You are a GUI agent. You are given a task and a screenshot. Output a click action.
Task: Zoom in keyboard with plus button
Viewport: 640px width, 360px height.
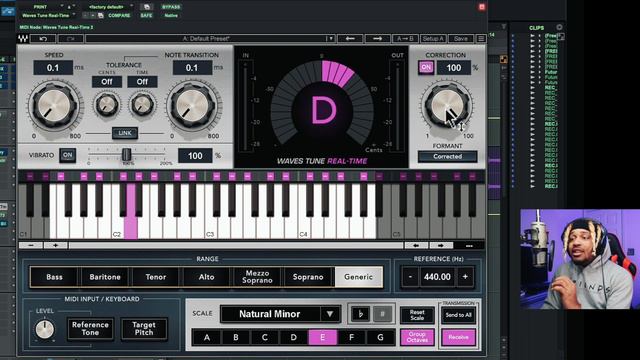click(56, 245)
